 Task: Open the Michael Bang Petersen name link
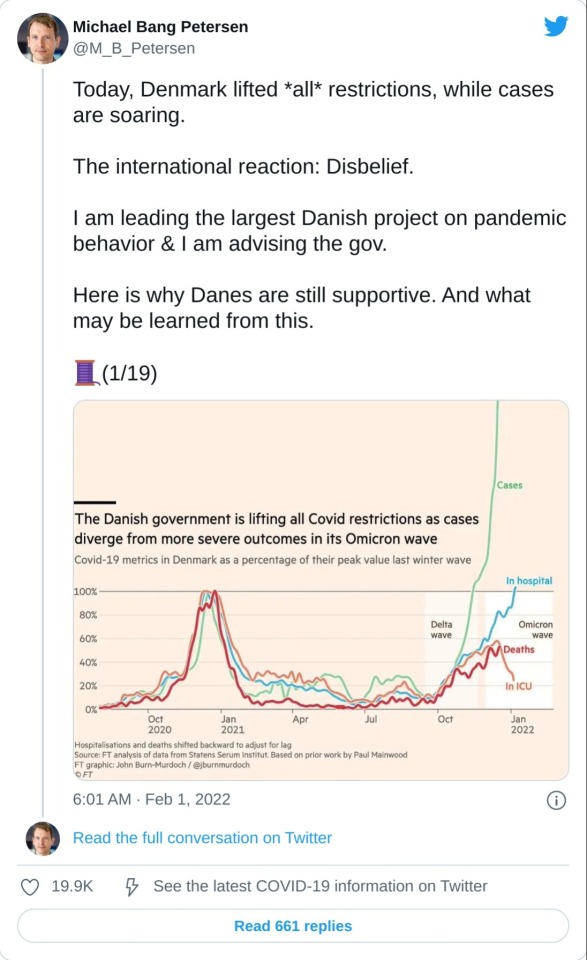pyautogui.click(x=160, y=27)
